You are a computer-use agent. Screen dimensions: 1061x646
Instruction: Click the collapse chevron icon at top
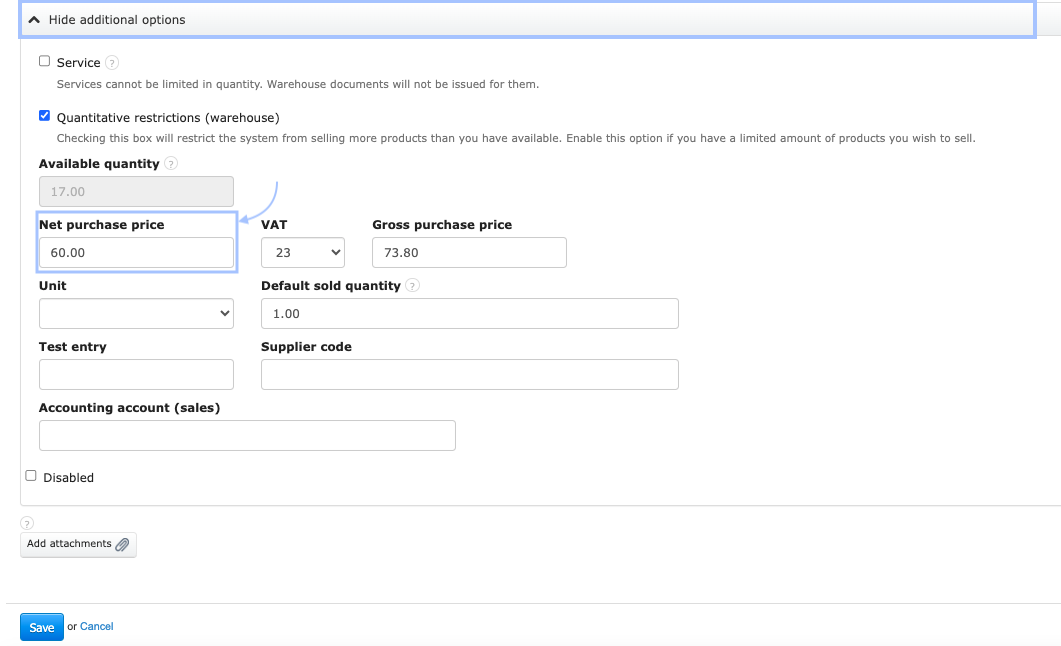[x=34, y=20]
